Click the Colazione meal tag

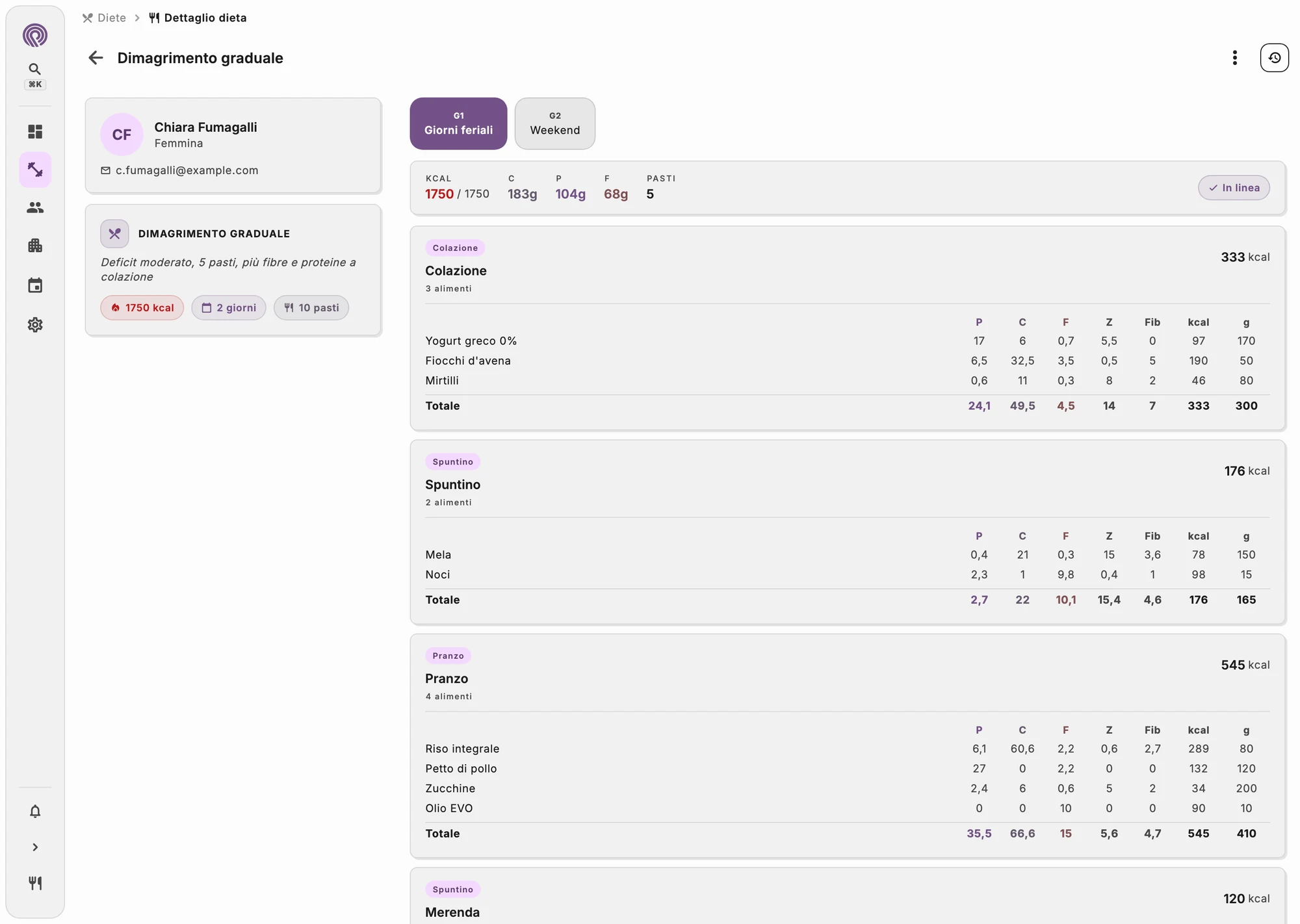click(455, 248)
